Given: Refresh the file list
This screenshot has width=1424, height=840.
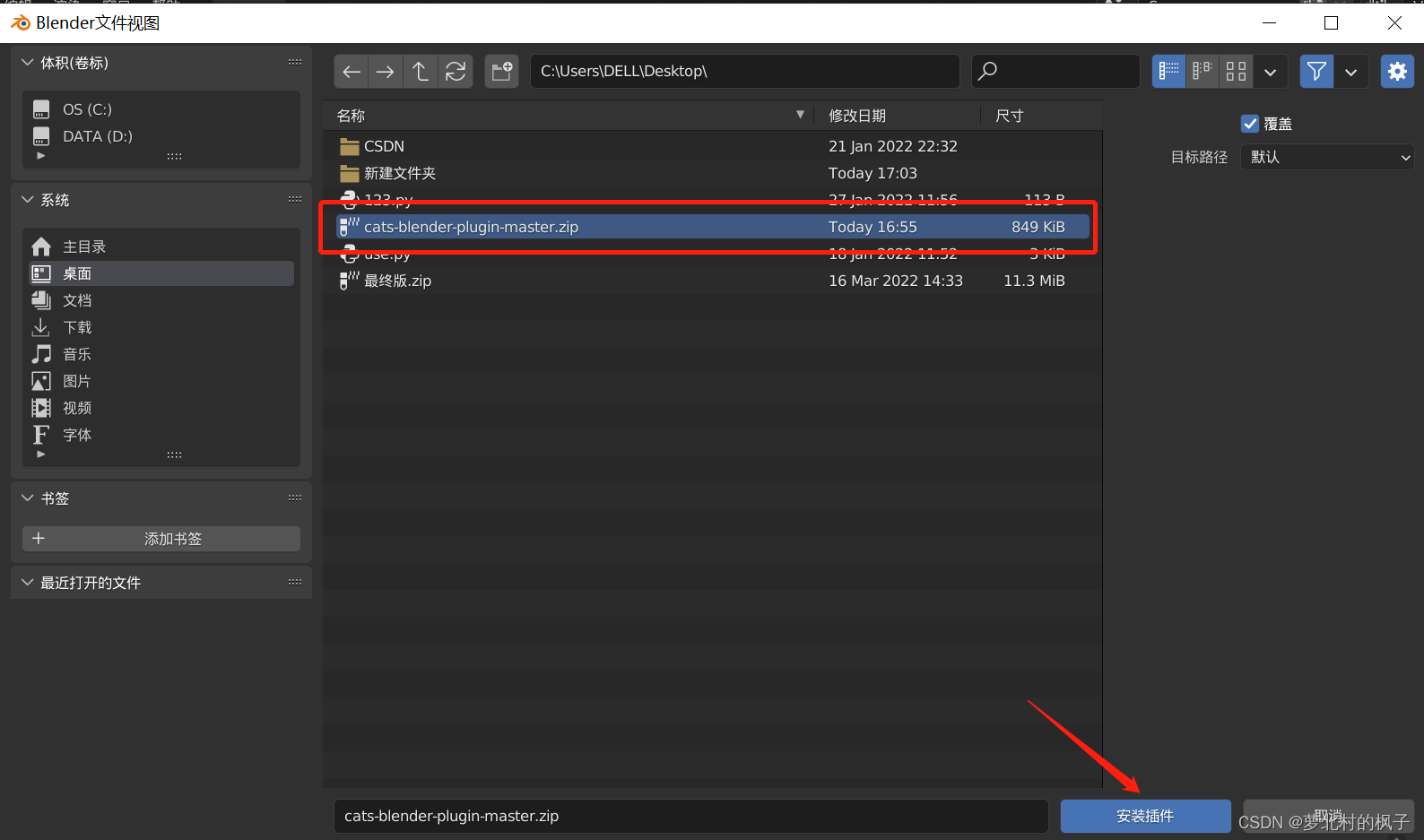Looking at the screenshot, I should tap(456, 72).
